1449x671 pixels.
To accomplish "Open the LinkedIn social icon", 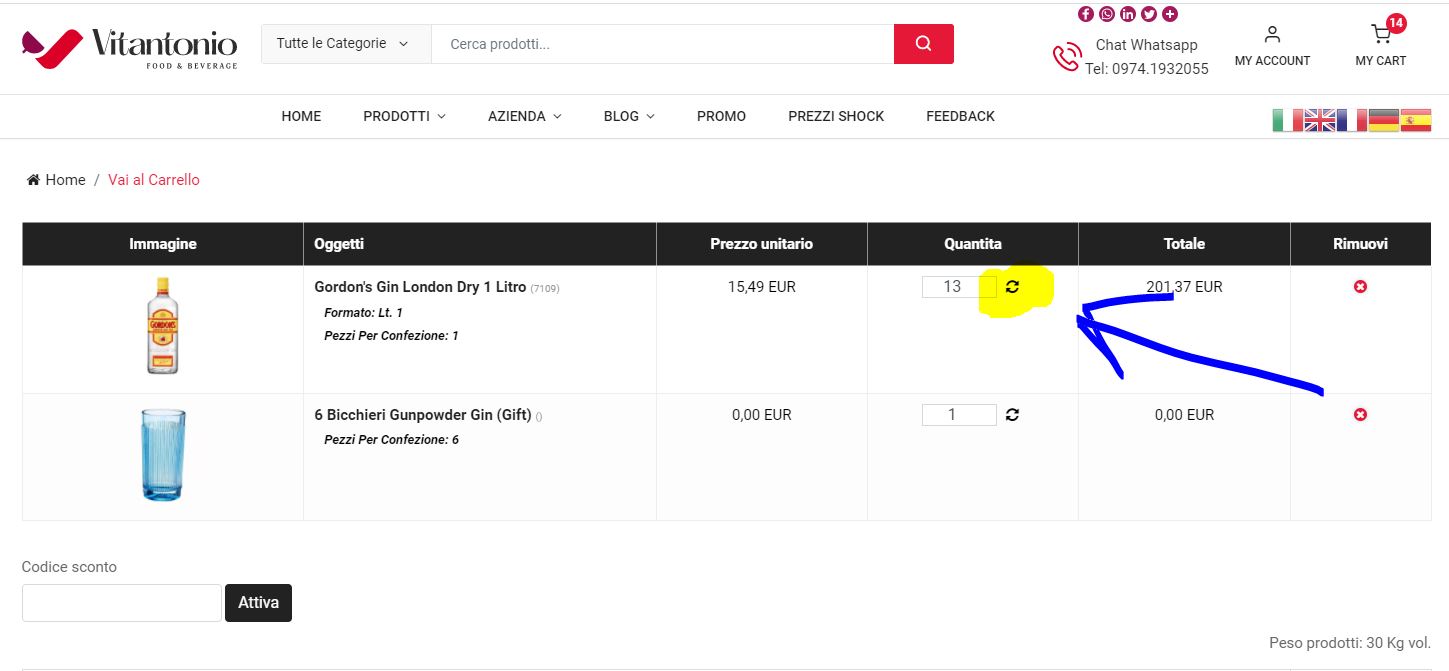I will click(x=1128, y=14).
